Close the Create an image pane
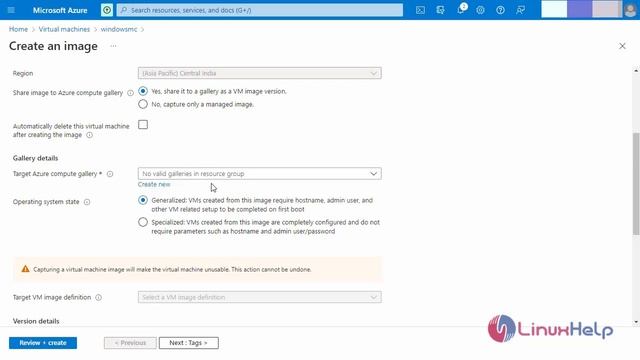The image size is (640, 360). tap(622, 46)
